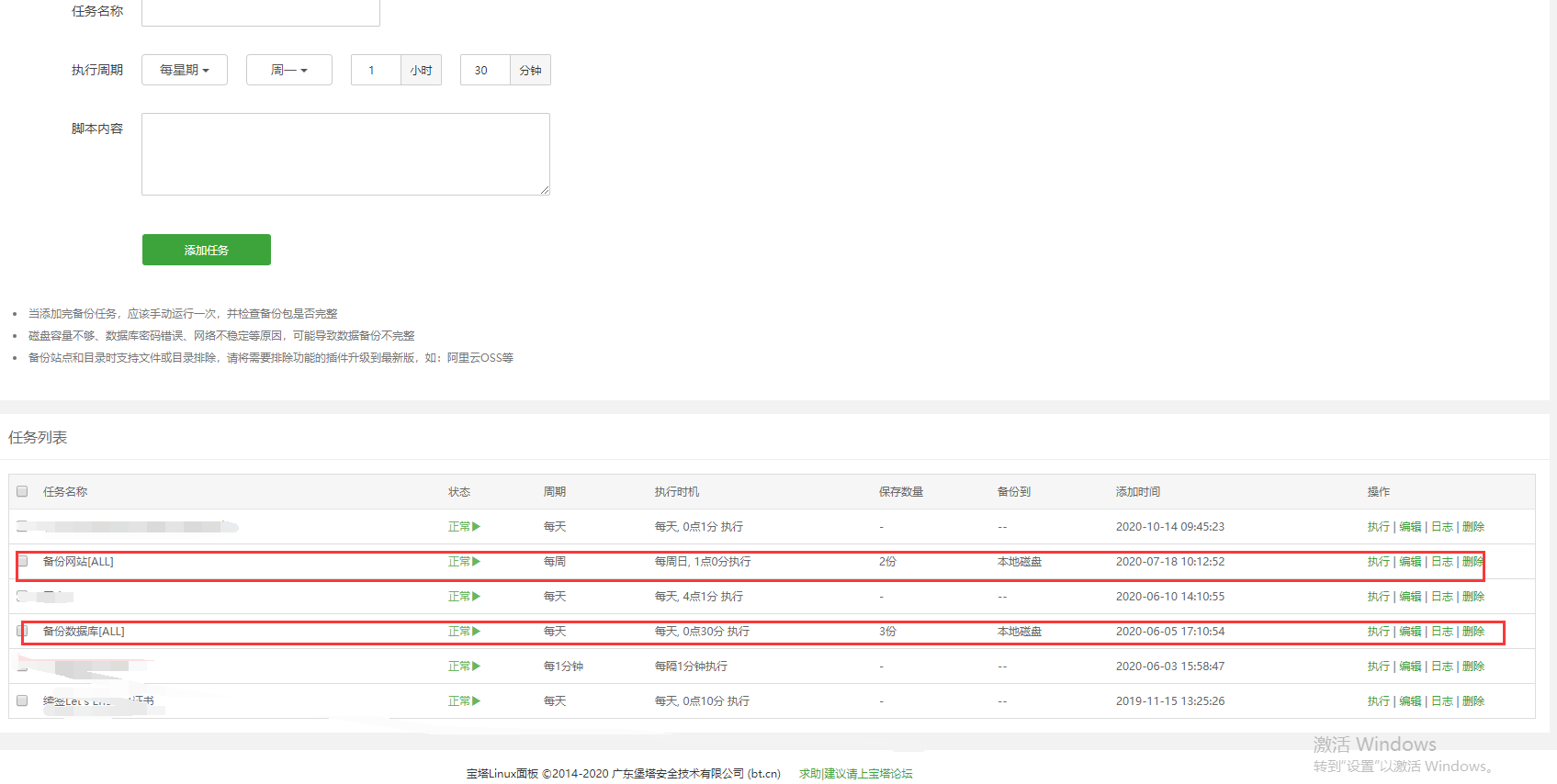This screenshot has width=1557, height=784.
Task: Click 编辑 for task added 2019-11-15
Action: 1410,701
